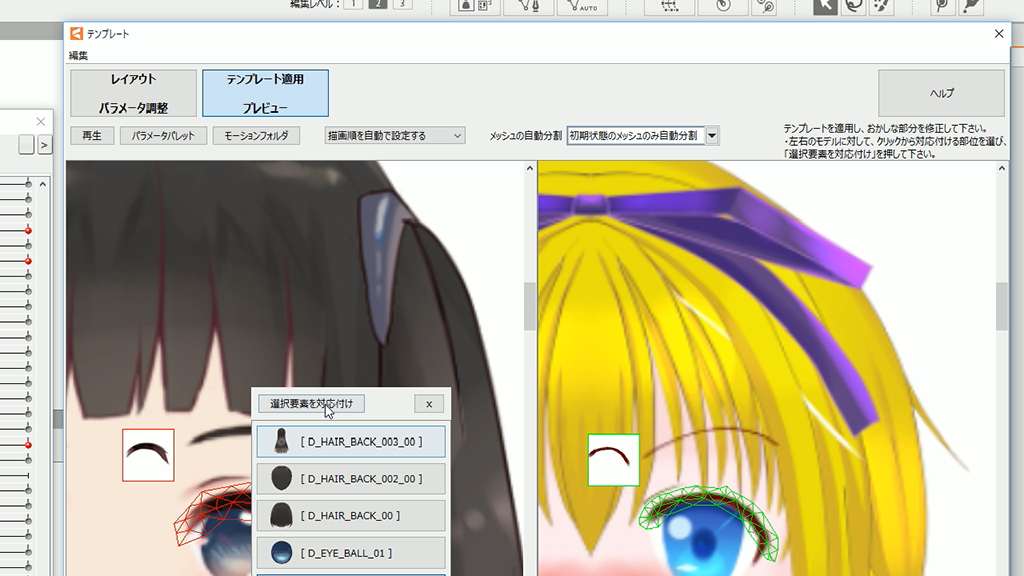Image resolution: width=1024 pixels, height=576 pixels.
Task: Select D_EYE_BALL_01 in the list
Action: 351,552
